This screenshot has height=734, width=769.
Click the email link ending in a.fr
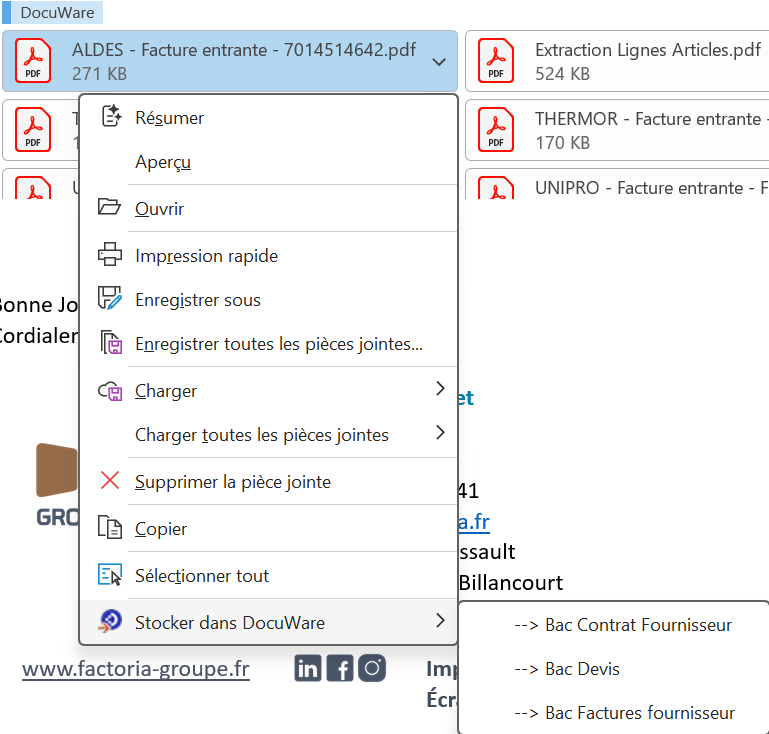474,522
